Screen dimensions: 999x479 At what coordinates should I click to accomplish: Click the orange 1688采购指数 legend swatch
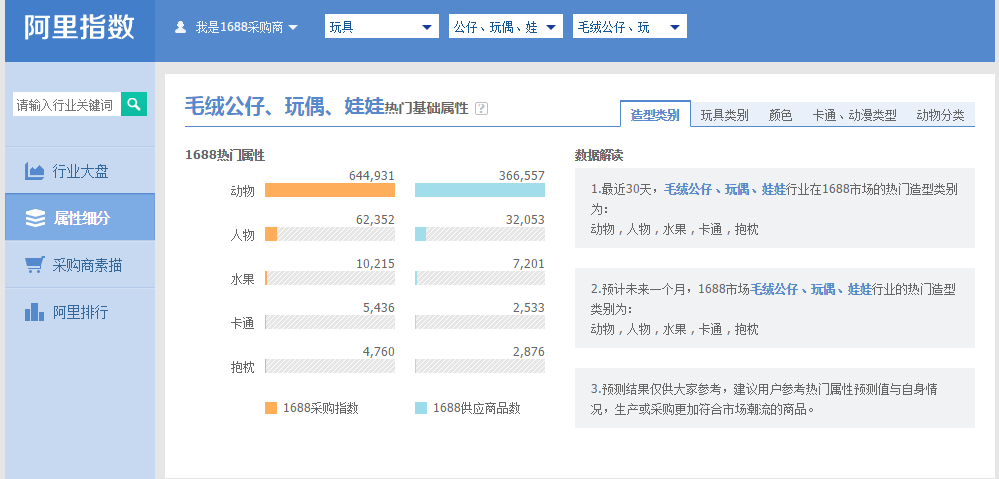[271, 408]
